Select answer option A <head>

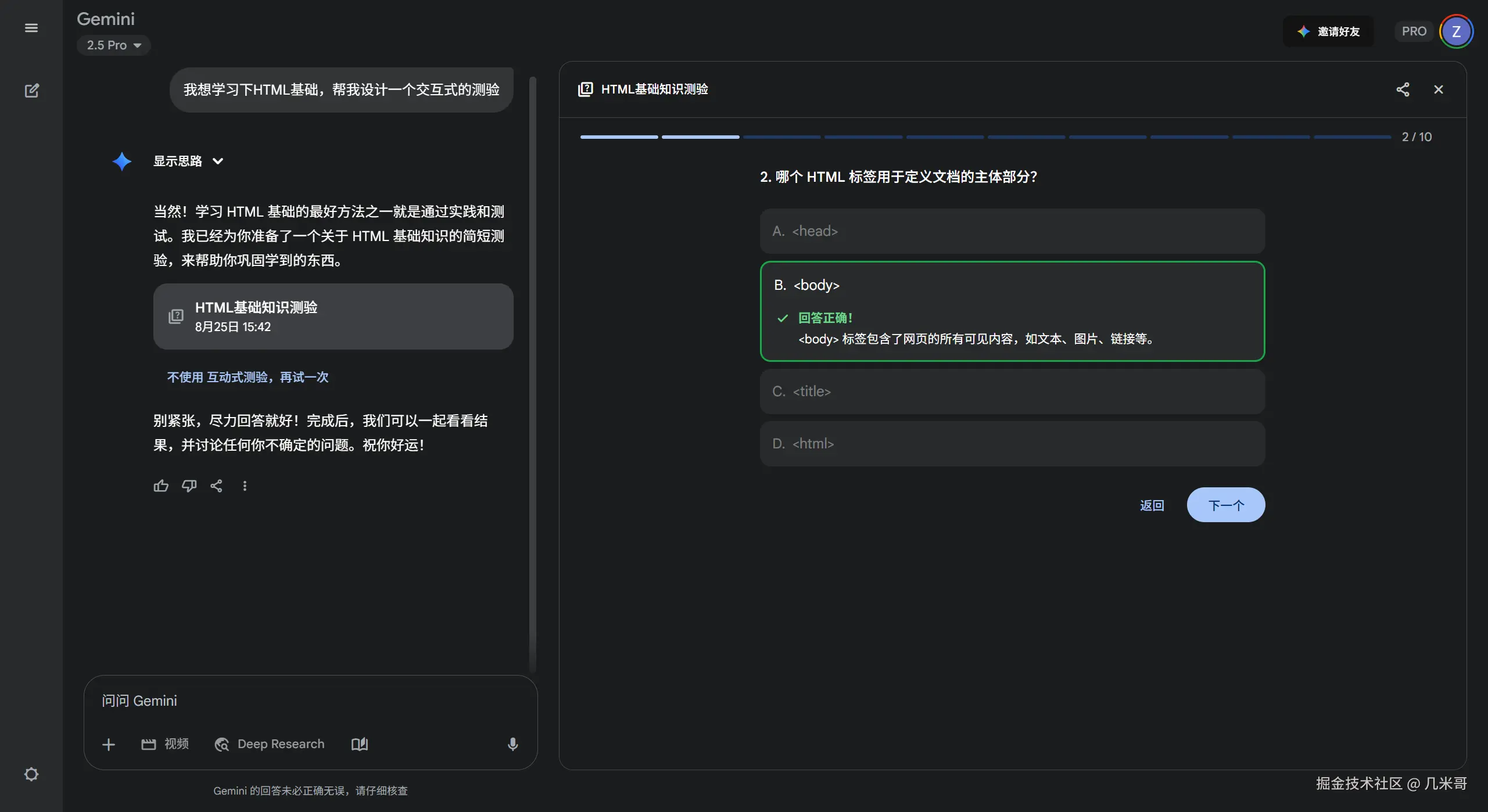[1012, 231]
